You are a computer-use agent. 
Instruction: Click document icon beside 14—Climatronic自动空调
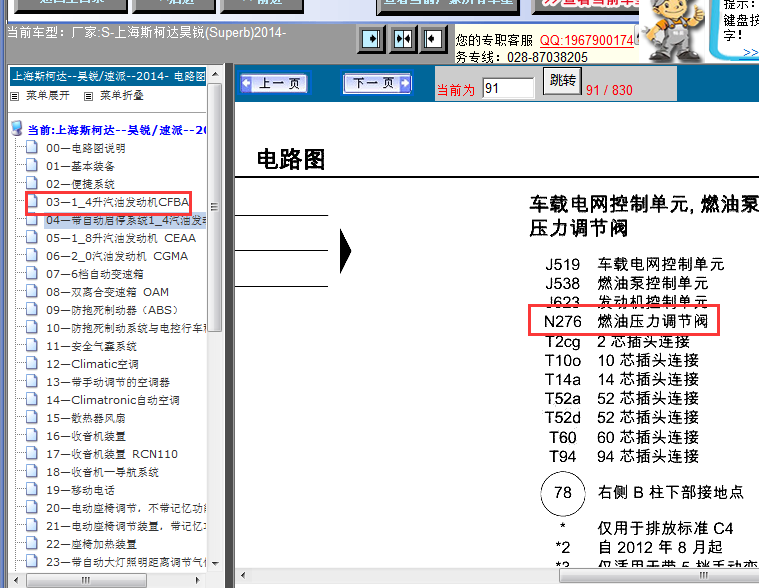pos(32,399)
